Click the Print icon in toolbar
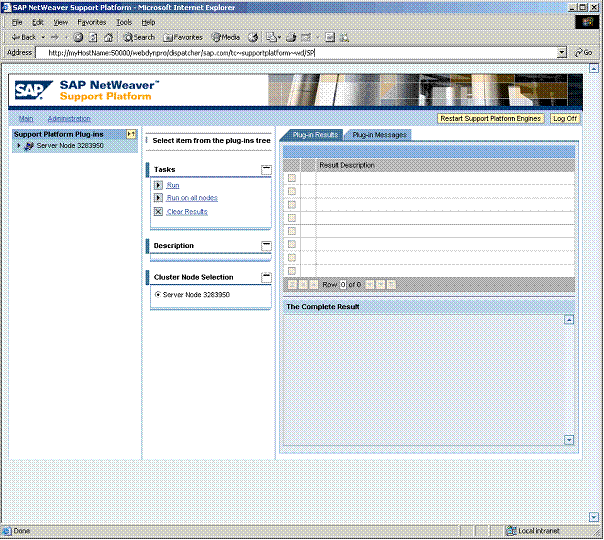The width and height of the screenshot is (604, 540). tap(291, 37)
